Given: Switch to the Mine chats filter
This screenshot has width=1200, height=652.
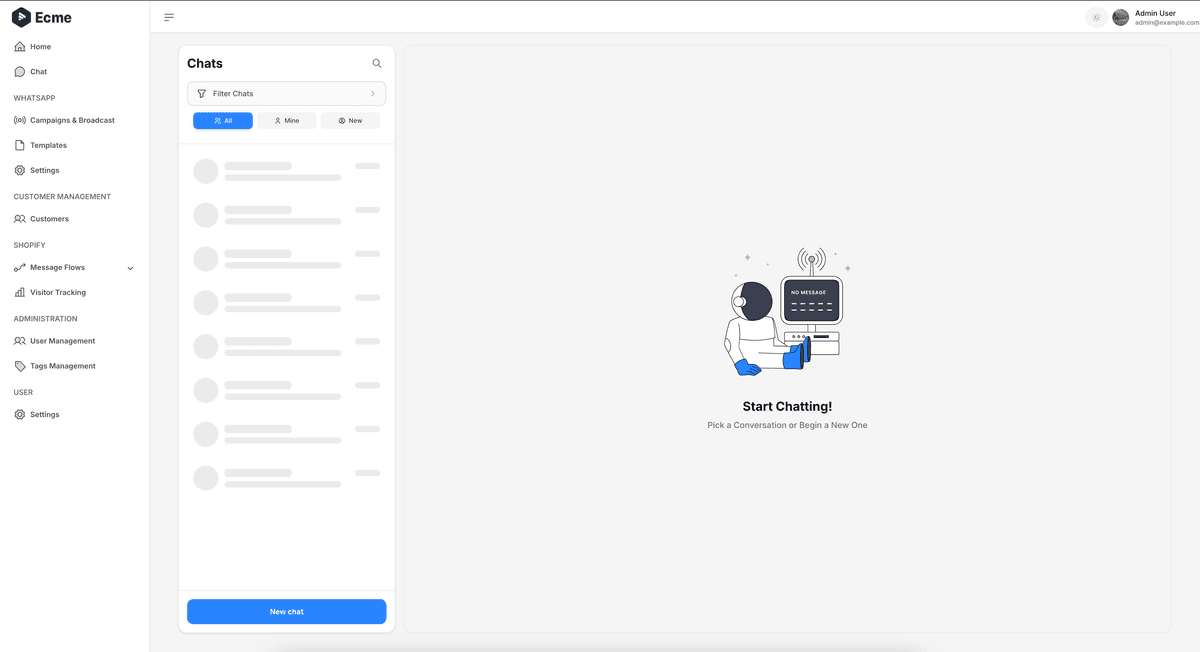Looking at the screenshot, I should [287, 119].
